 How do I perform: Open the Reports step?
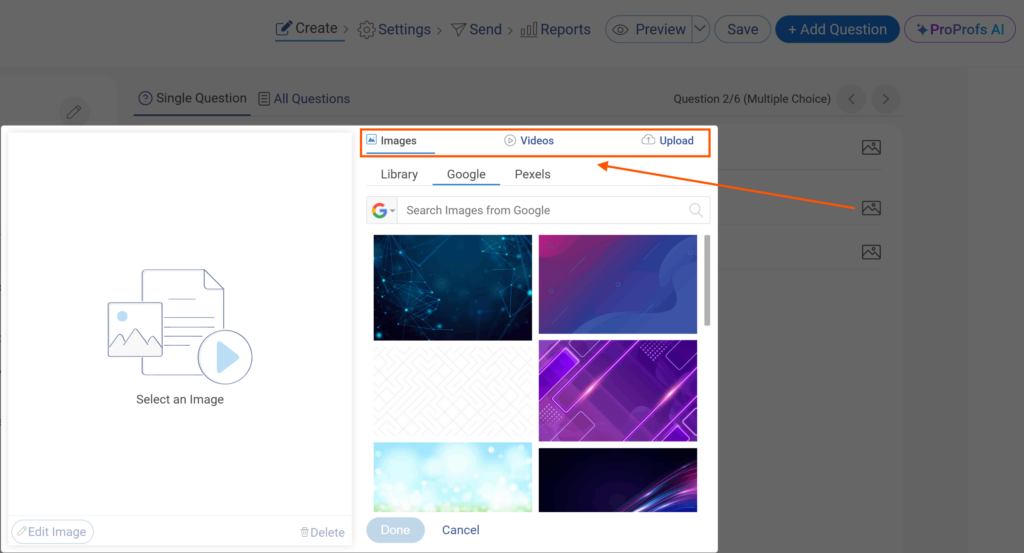555,29
